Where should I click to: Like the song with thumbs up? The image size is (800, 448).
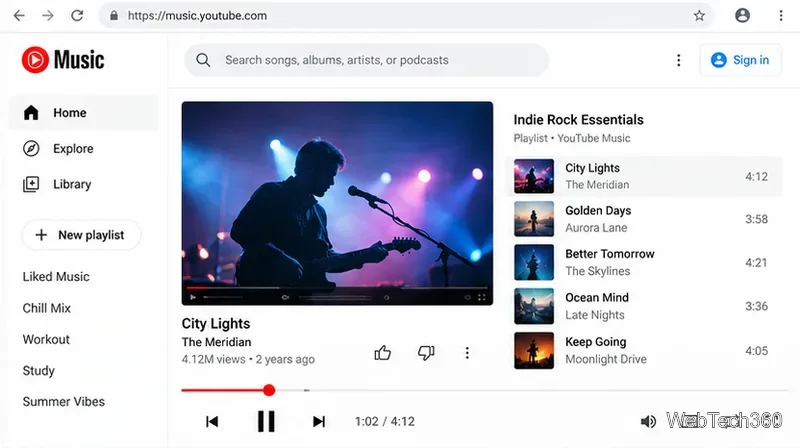coord(383,353)
